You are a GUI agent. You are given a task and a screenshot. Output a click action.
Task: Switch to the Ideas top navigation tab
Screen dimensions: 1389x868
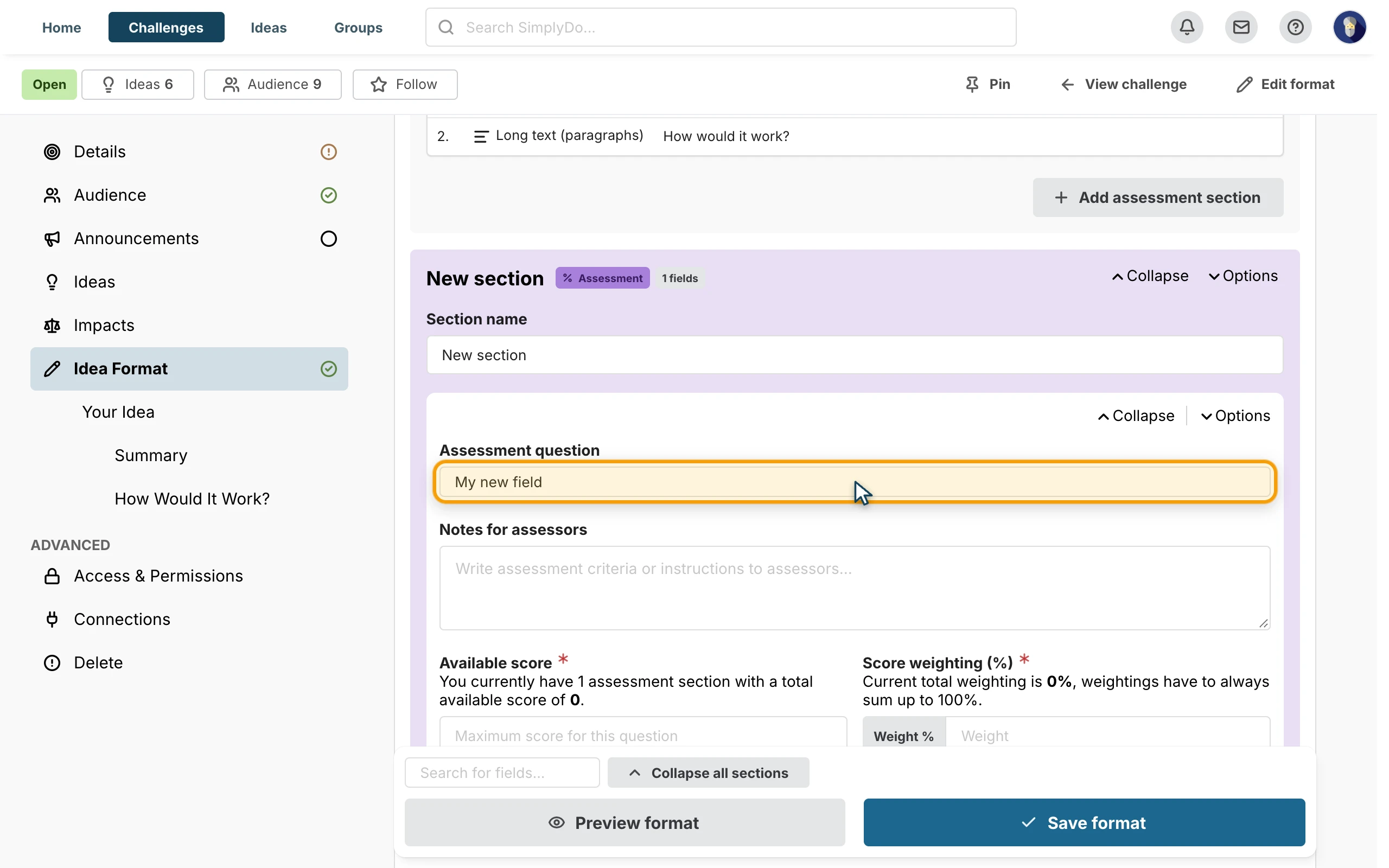[x=269, y=27]
